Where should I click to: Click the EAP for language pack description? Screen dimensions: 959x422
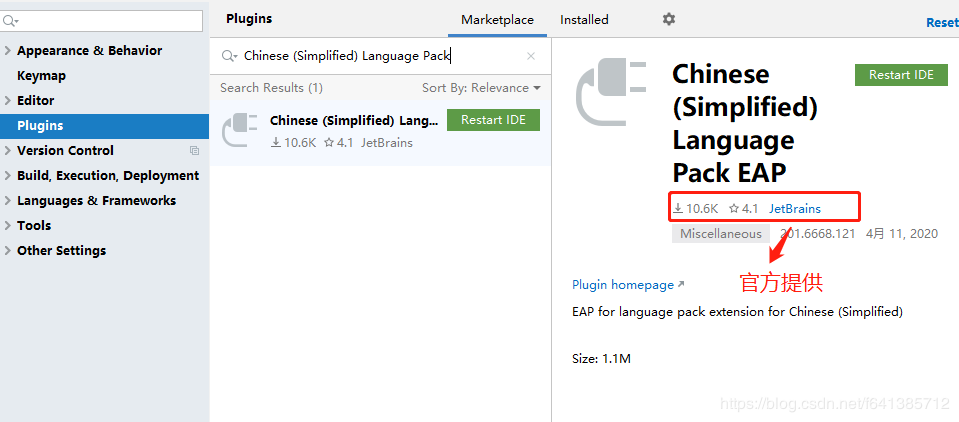click(737, 312)
